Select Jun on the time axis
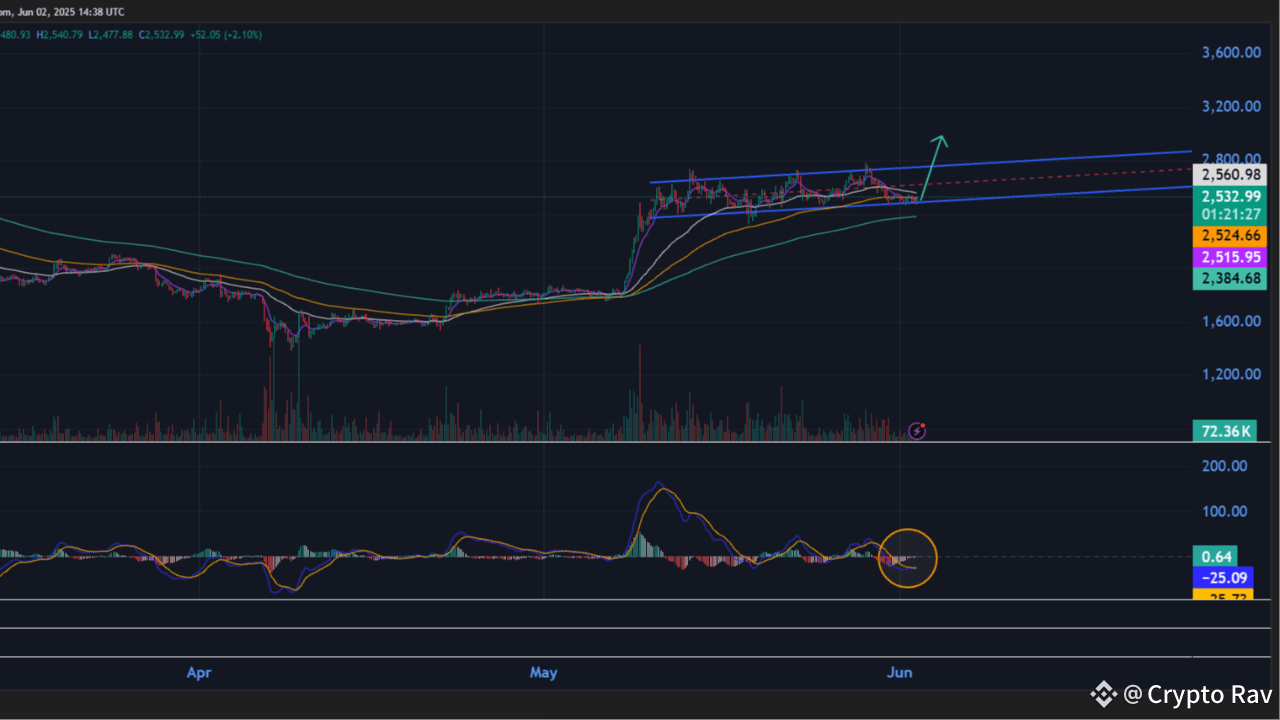 pyautogui.click(x=899, y=673)
